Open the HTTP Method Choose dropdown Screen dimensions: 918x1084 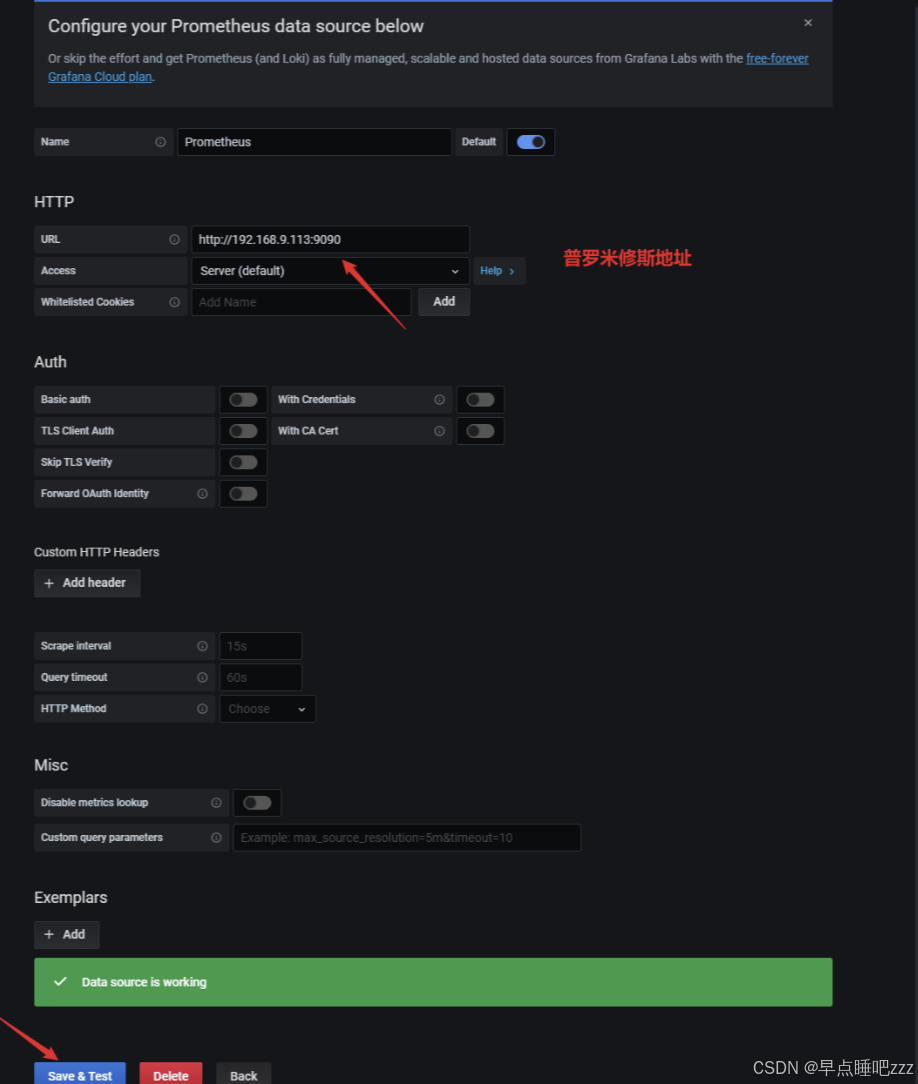tap(268, 709)
